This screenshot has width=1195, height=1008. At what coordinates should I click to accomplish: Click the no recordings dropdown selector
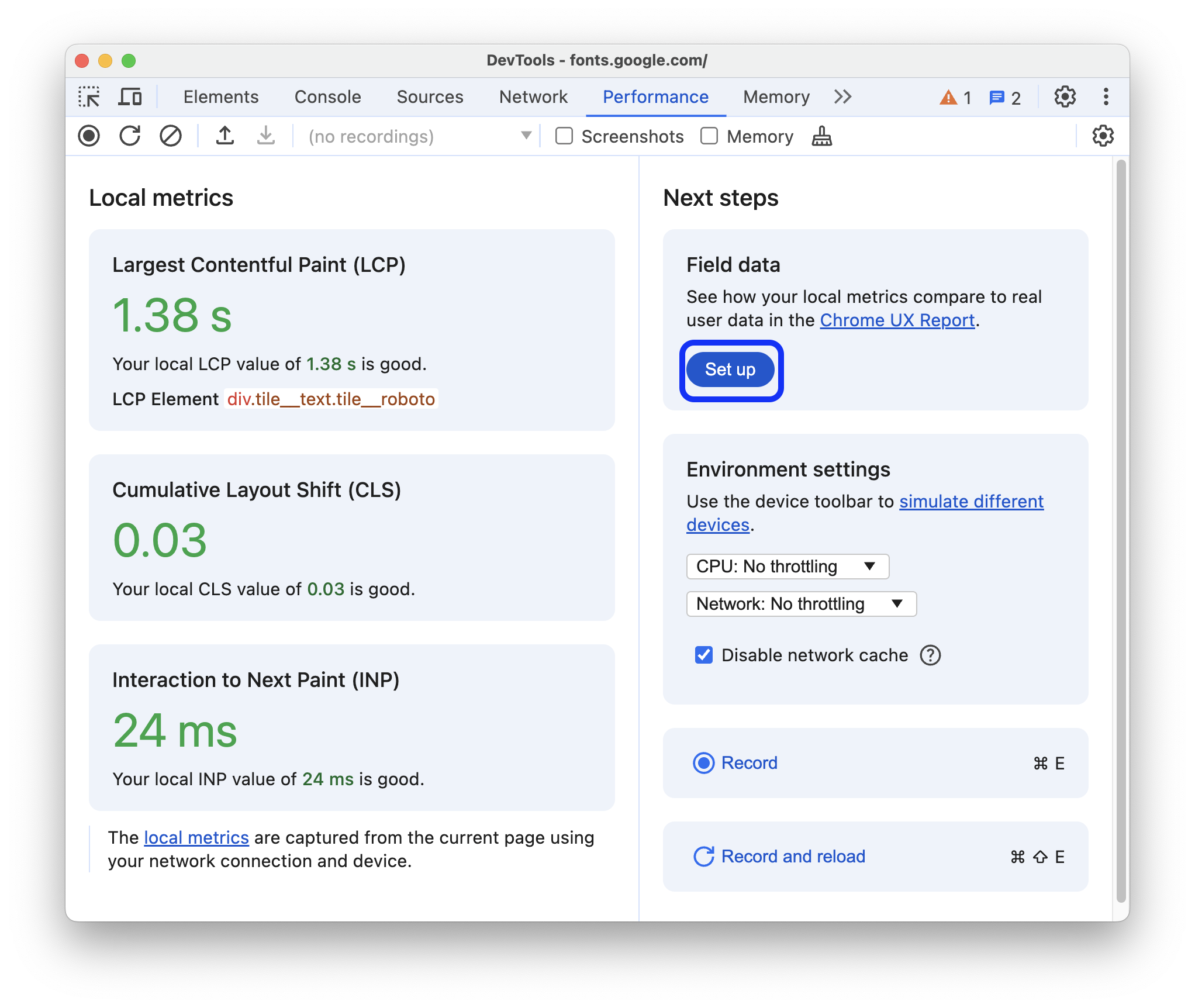(414, 137)
